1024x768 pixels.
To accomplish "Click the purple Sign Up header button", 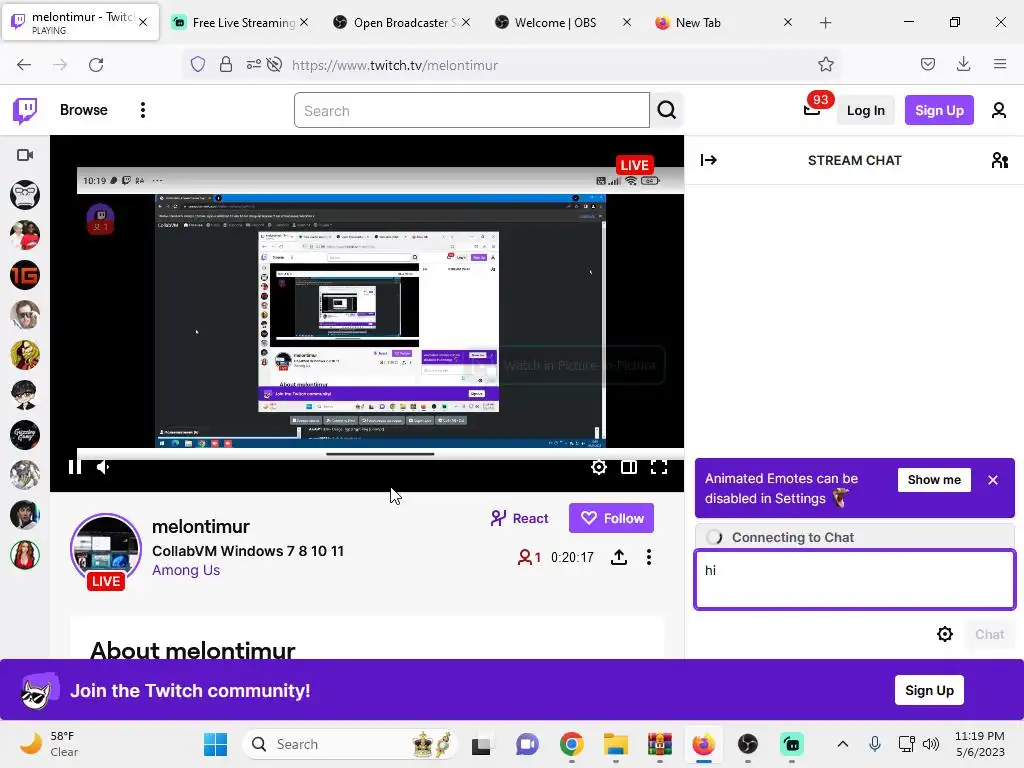I will click(939, 110).
